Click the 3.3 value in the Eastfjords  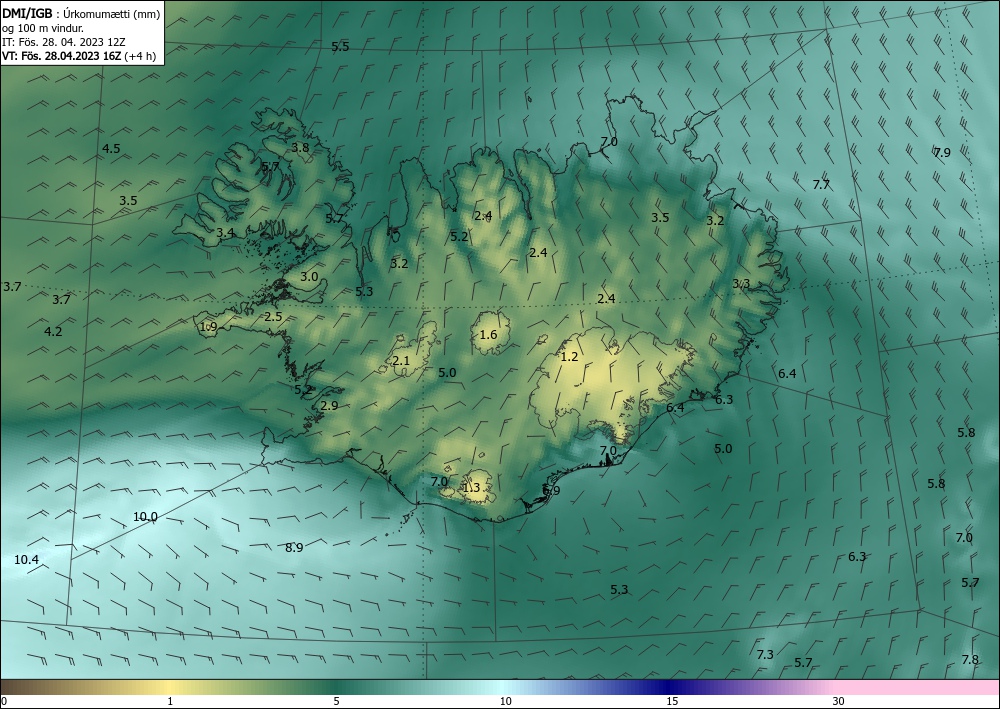(x=741, y=284)
